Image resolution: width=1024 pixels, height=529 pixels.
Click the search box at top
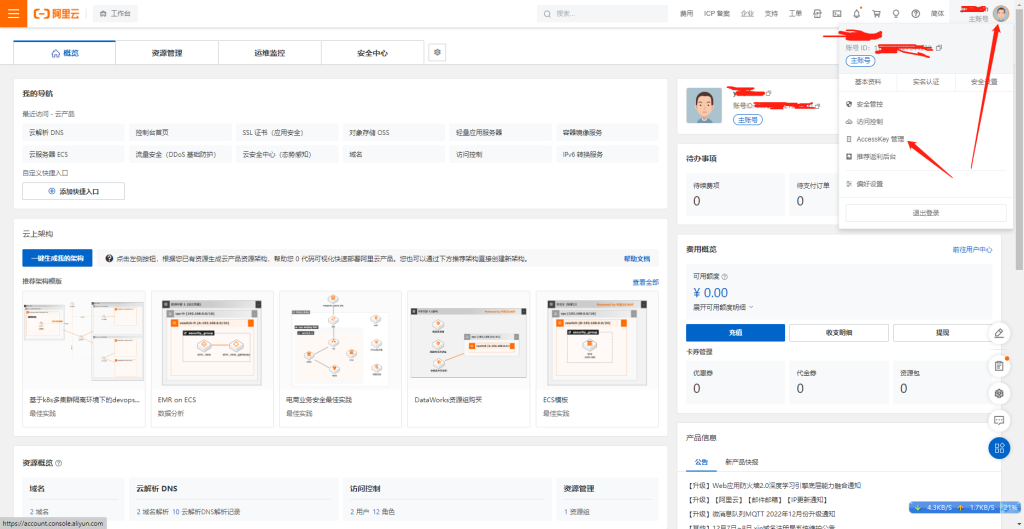click(x=603, y=14)
